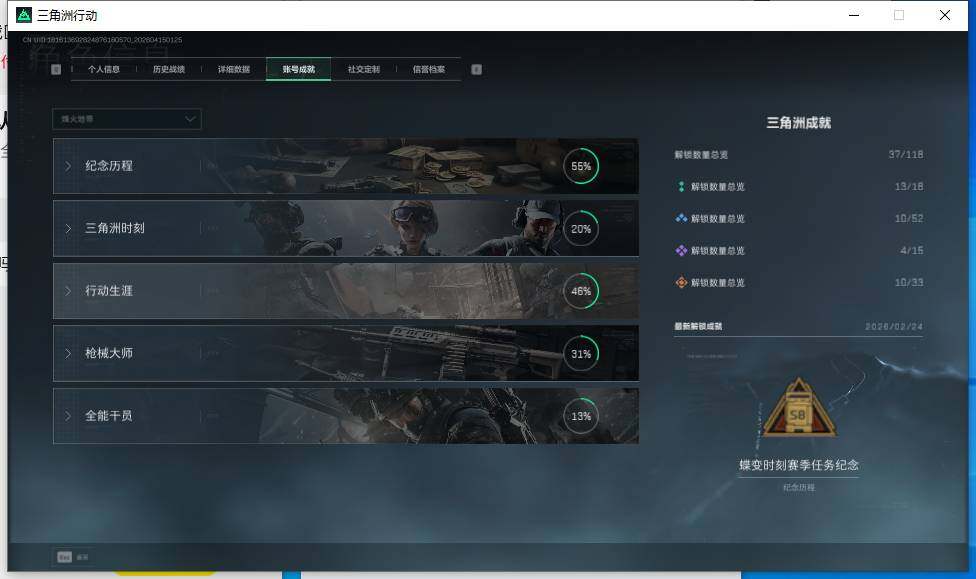
Task: Select the 行动生涯 row title
Action: [109, 290]
